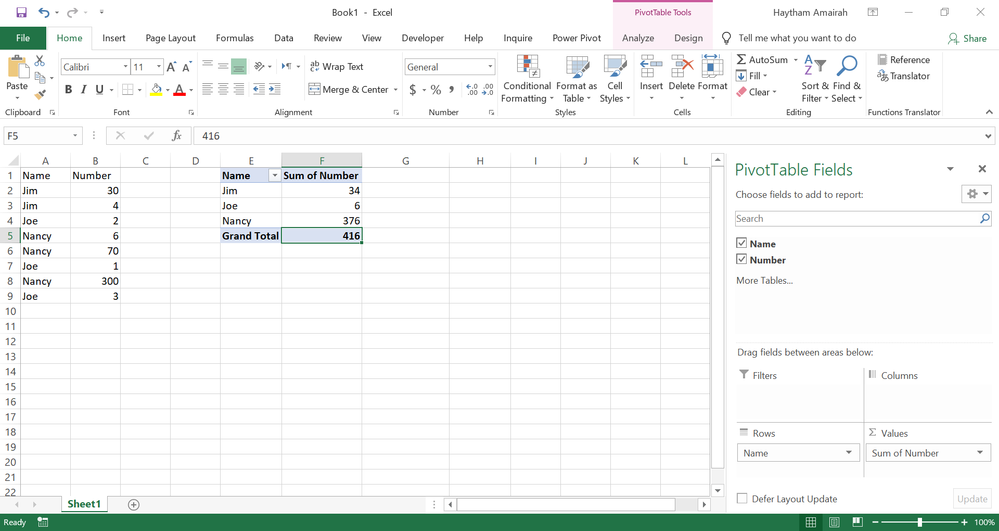
Task: Click the zoom slider handle
Action: tap(919, 522)
